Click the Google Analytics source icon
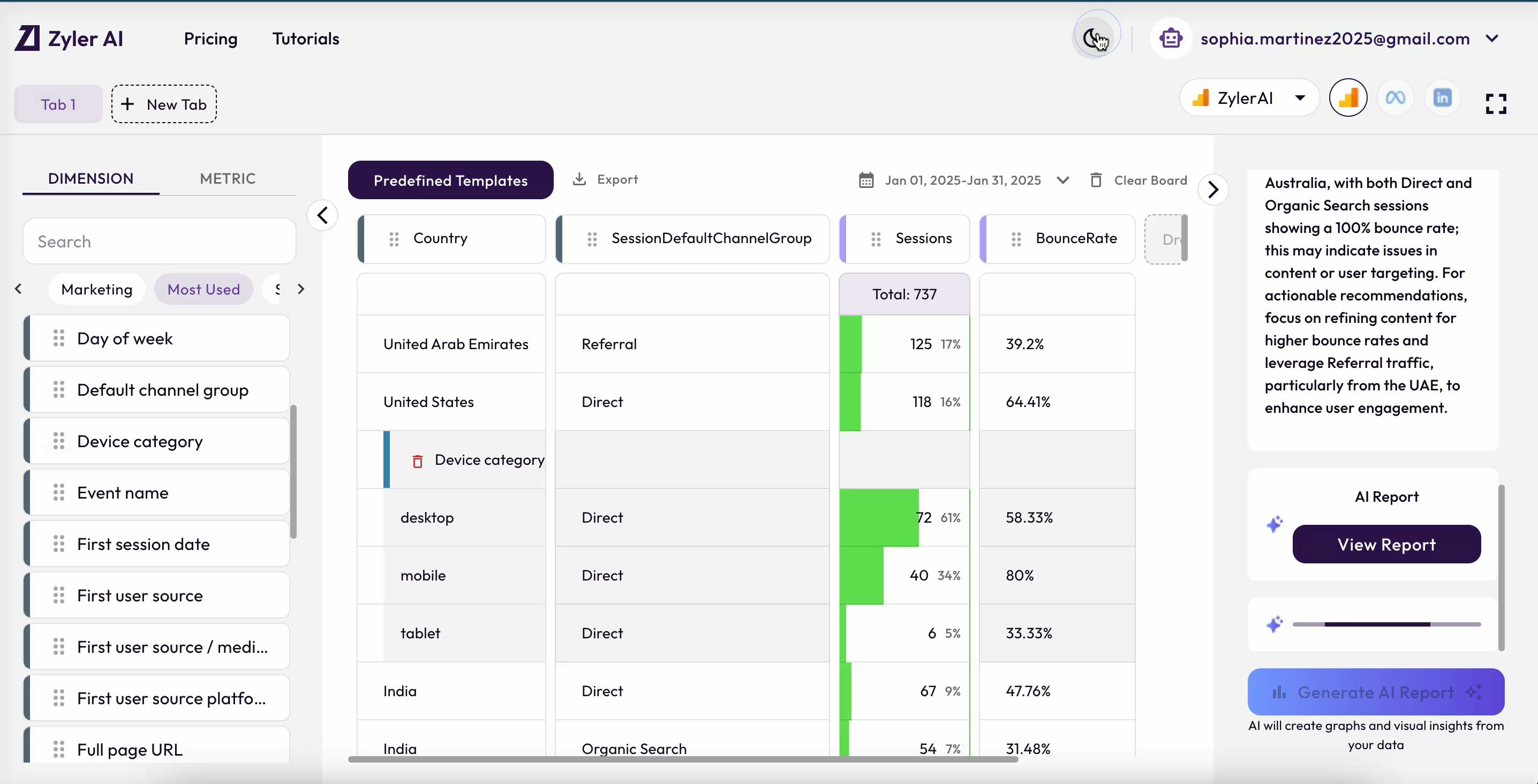The image size is (1538, 784). click(x=1347, y=98)
